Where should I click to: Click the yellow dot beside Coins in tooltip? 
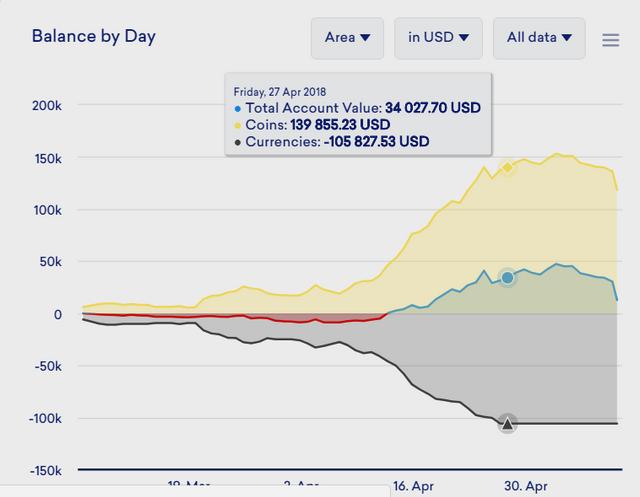[x=238, y=126]
